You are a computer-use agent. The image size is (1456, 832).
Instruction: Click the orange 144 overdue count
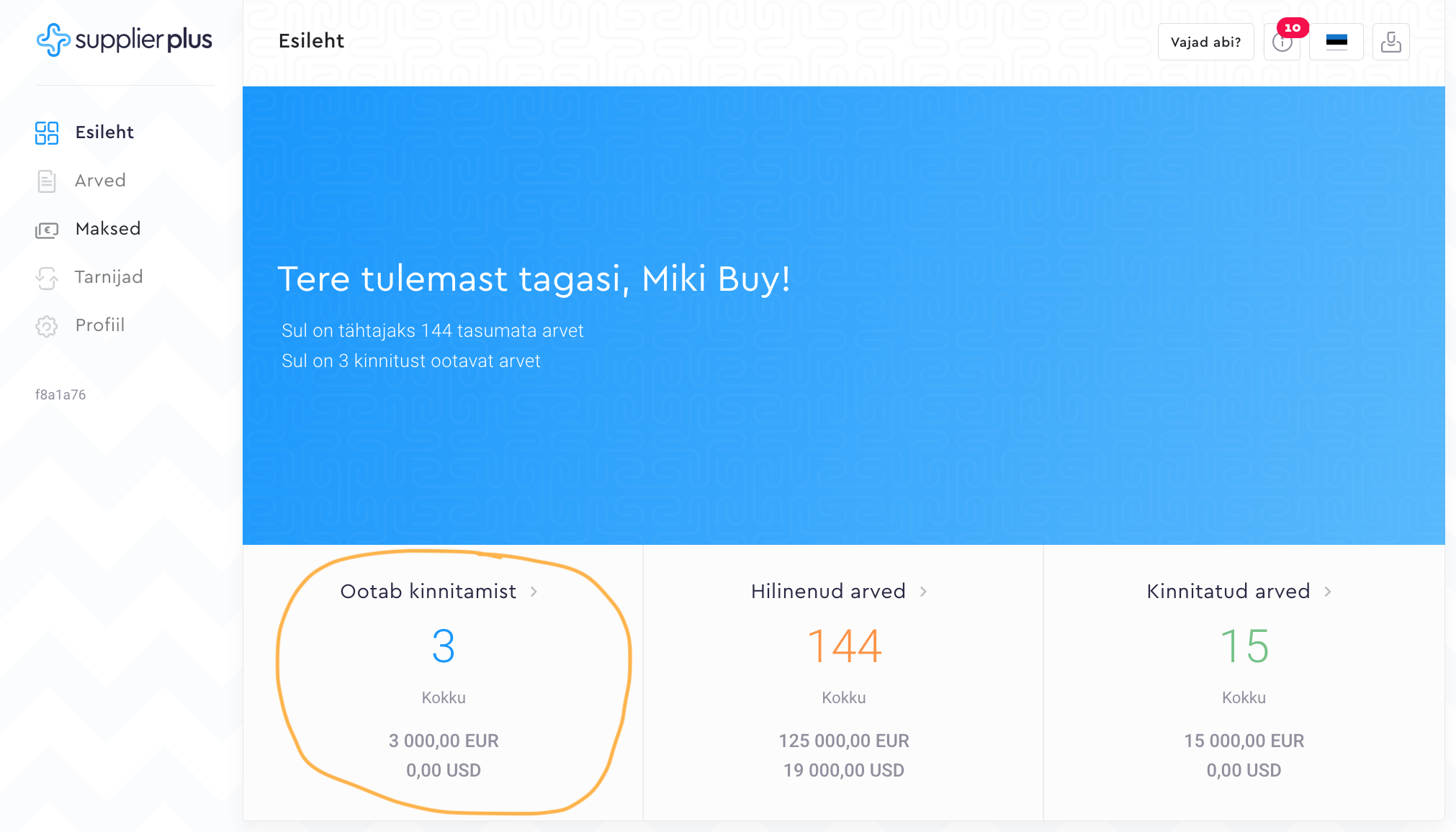844,646
